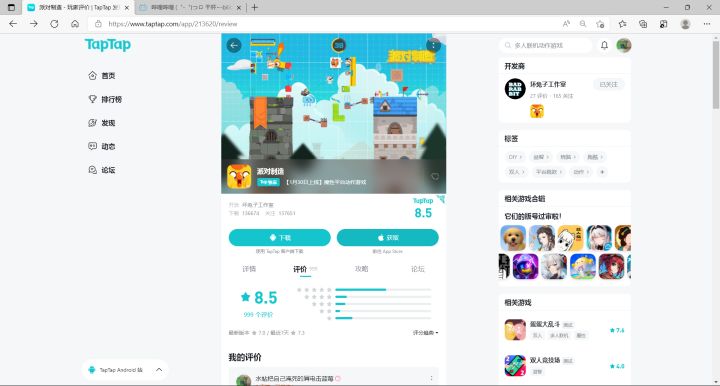
Task: Expand the TapTap Android 版 chevron
Action: click(159, 369)
